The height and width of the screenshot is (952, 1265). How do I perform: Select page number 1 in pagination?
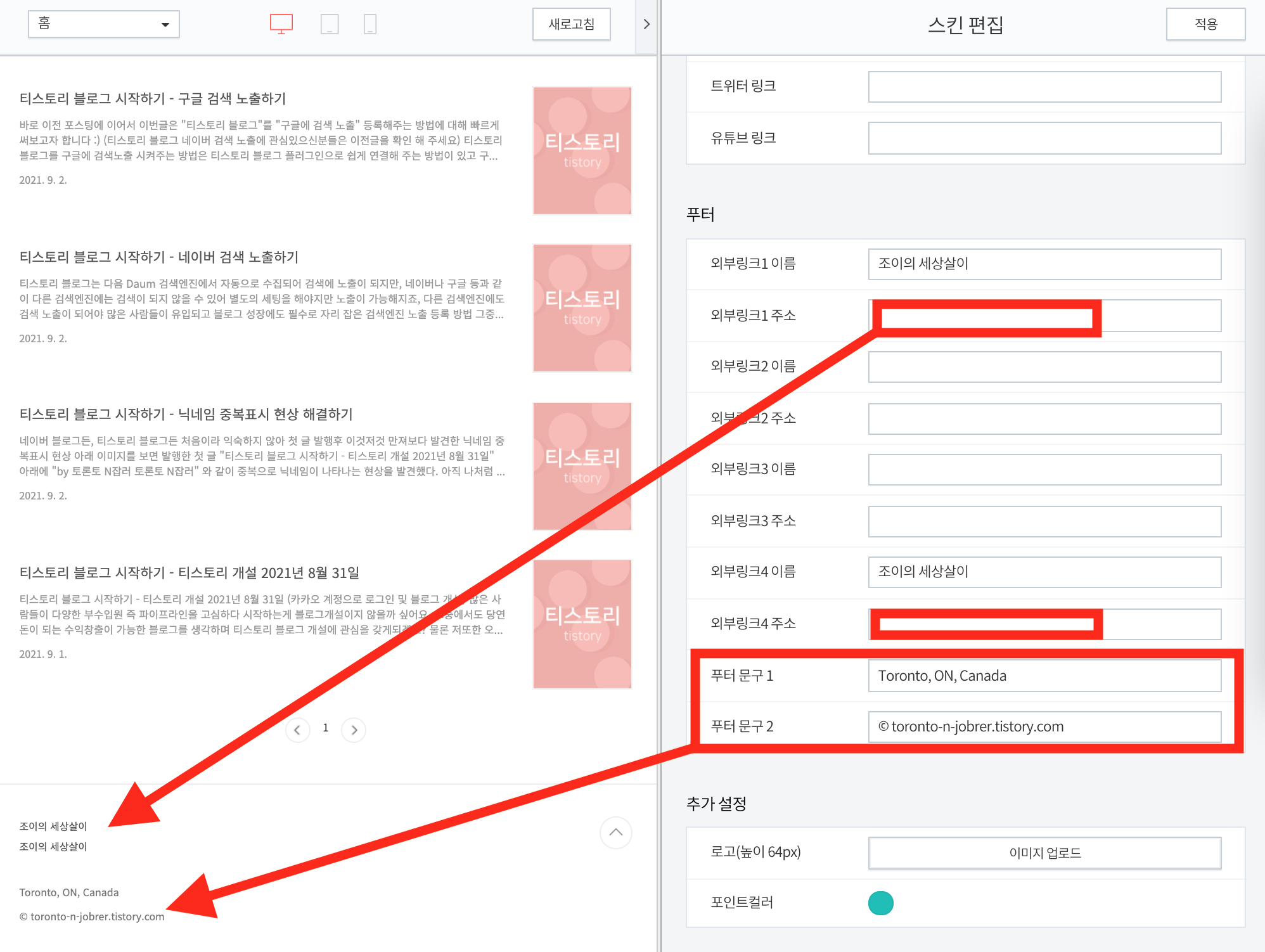coord(326,728)
